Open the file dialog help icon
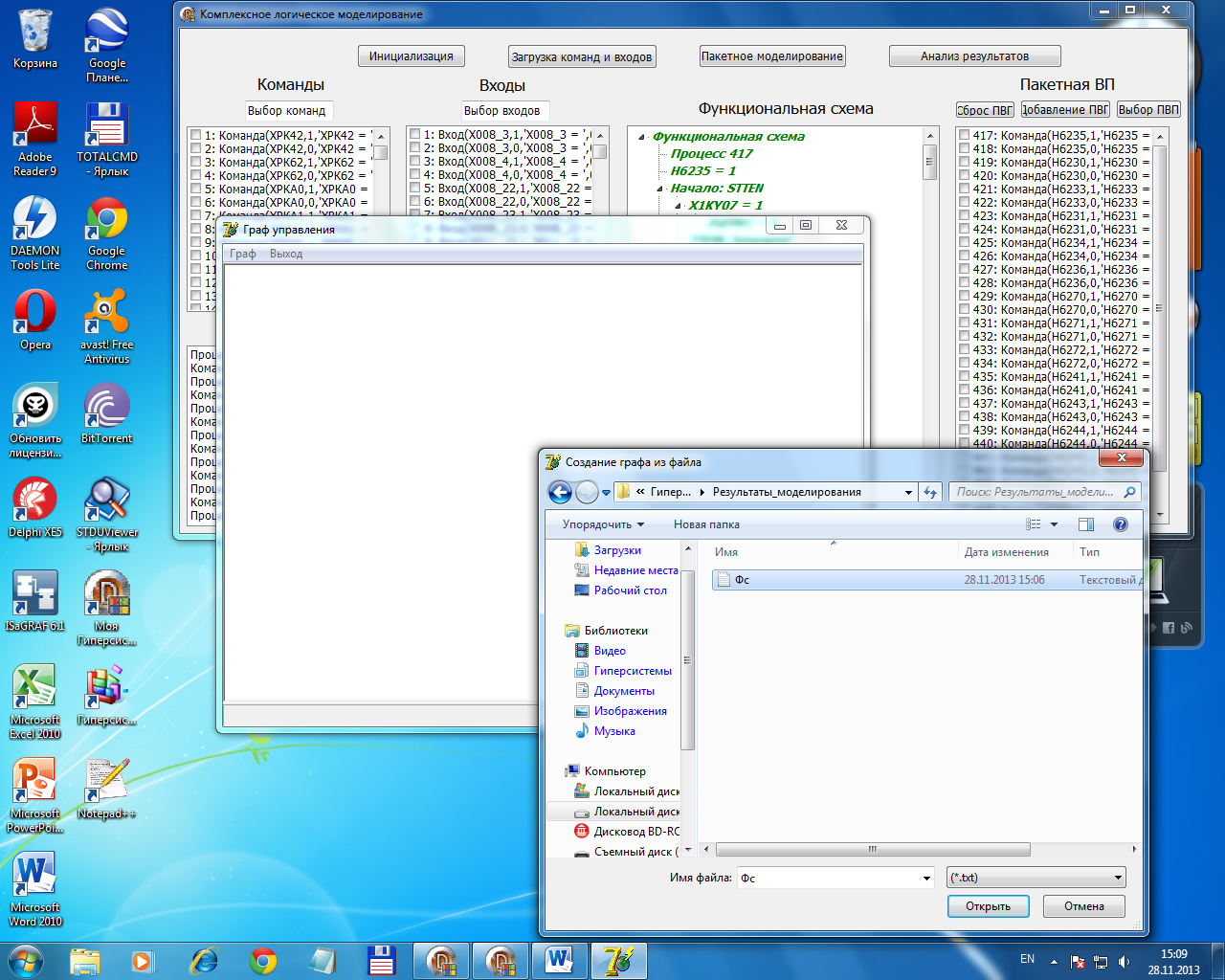The height and width of the screenshot is (980, 1225). coord(1121,524)
